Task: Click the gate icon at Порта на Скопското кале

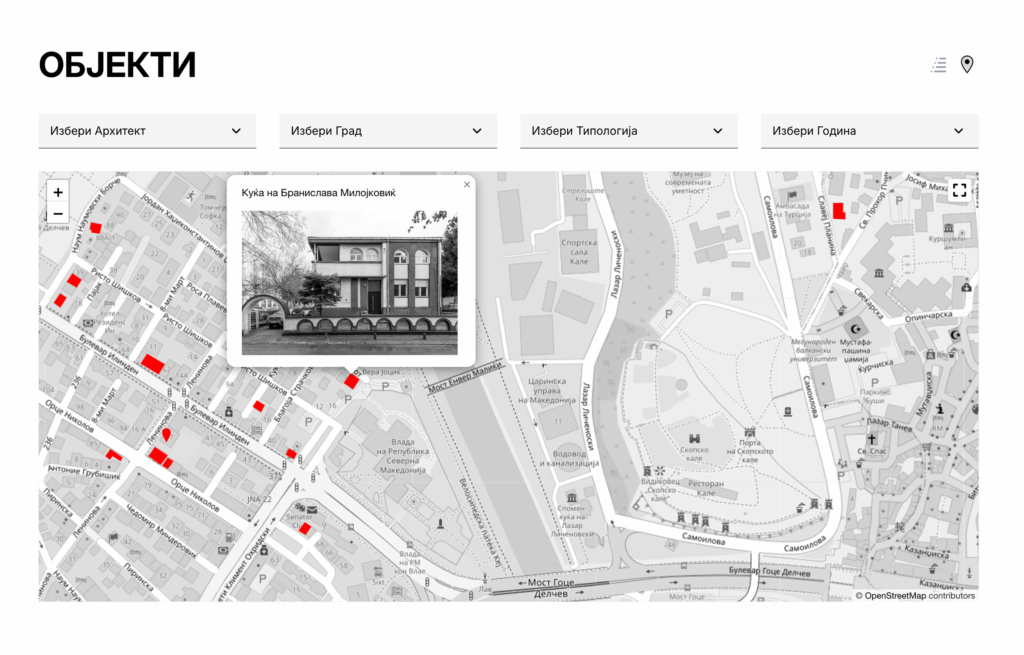Action: [x=750, y=432]
